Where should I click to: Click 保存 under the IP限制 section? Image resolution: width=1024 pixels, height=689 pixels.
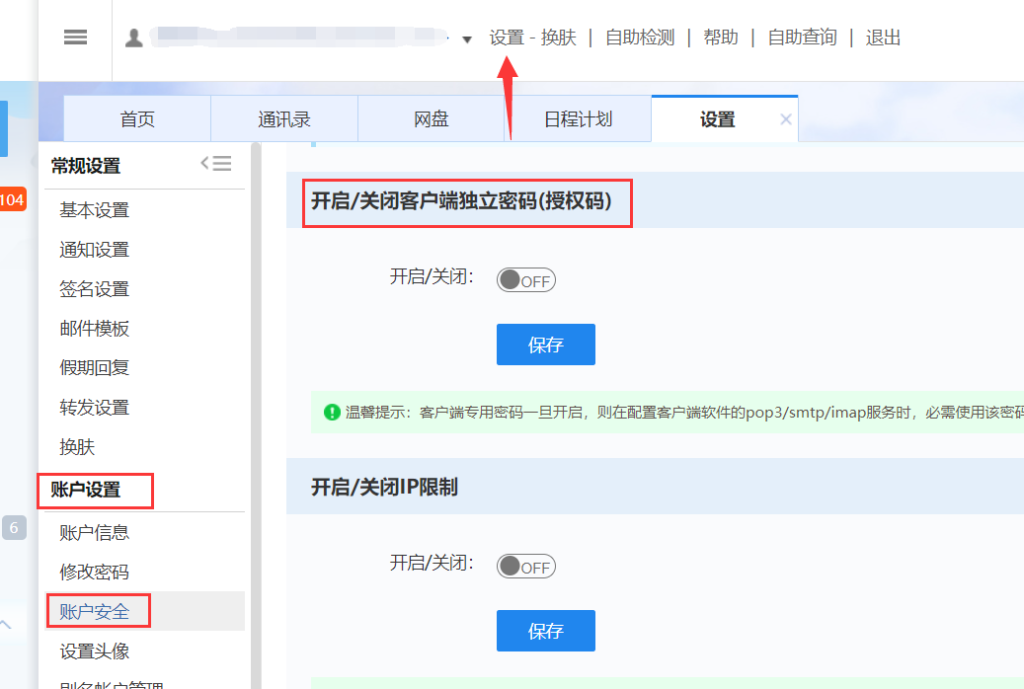[545, 630]
